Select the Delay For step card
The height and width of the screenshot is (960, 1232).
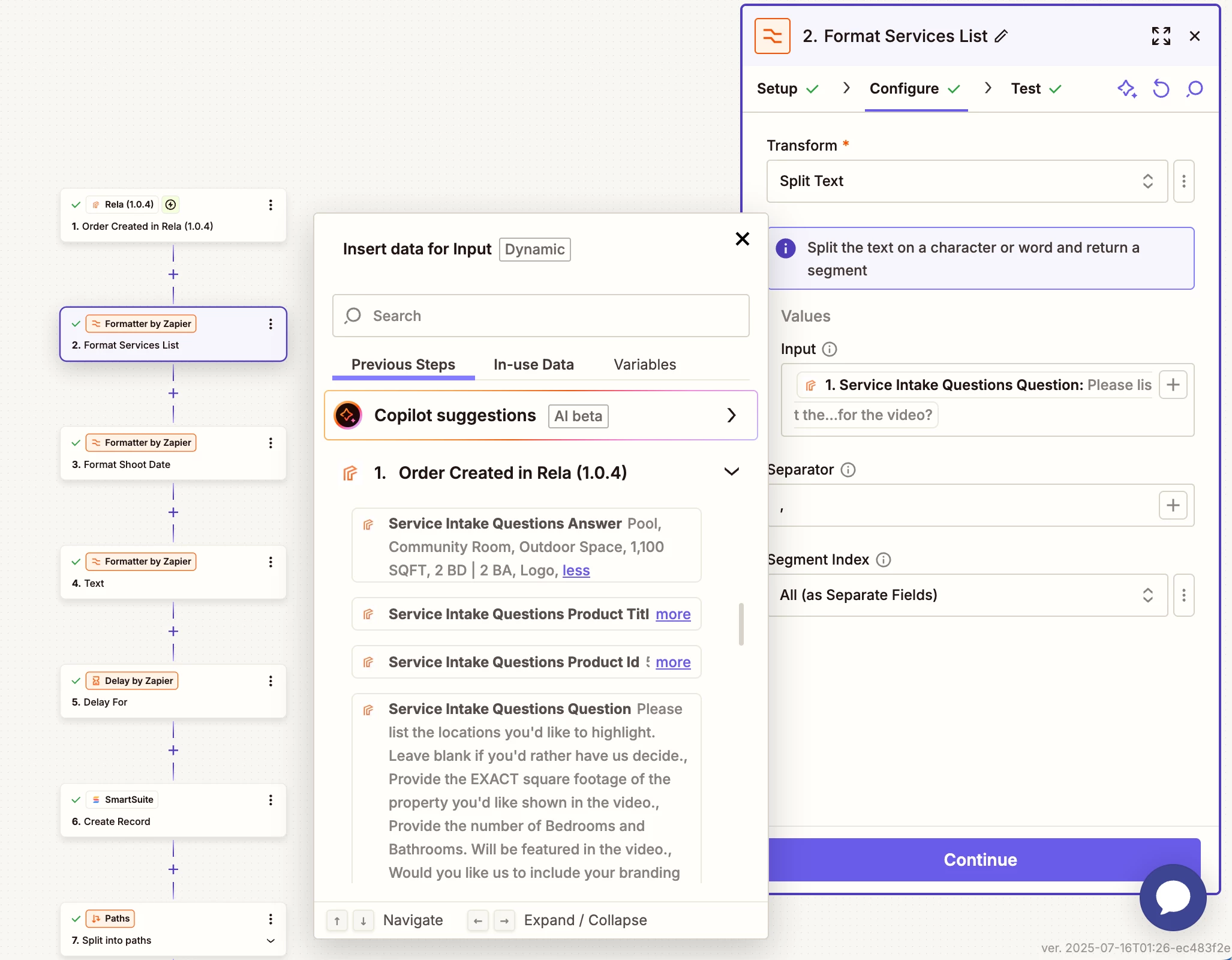click(173, 691)
